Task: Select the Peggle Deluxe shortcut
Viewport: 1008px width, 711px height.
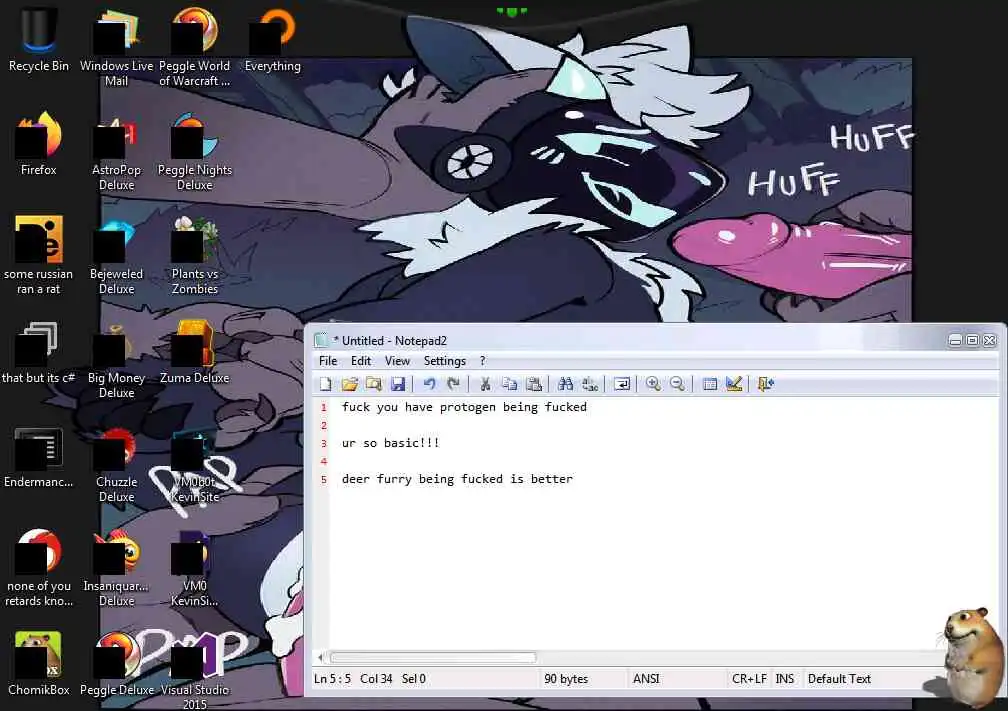Action: (x=116, y=663)
